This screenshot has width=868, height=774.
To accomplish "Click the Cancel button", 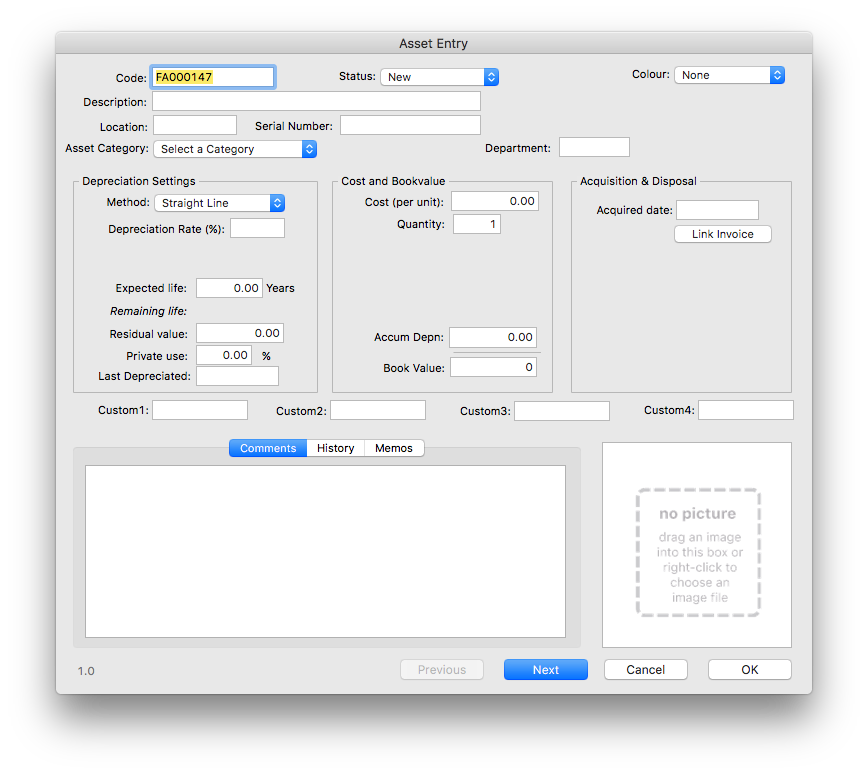I will 645,669.
